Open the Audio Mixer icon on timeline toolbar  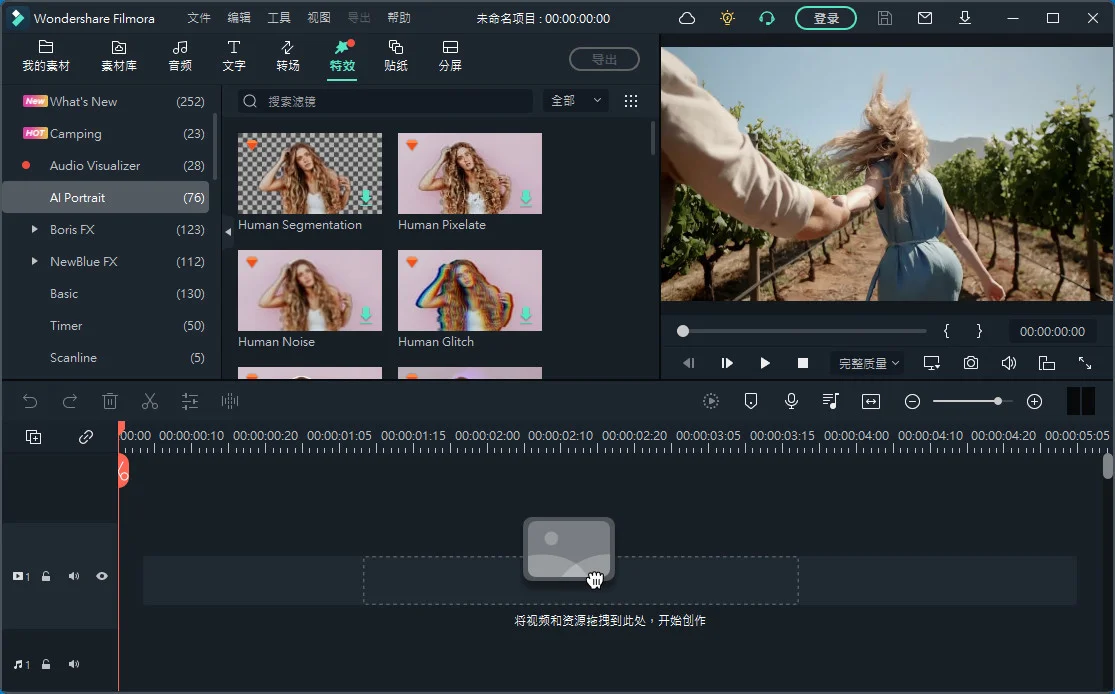click(830, 401)
